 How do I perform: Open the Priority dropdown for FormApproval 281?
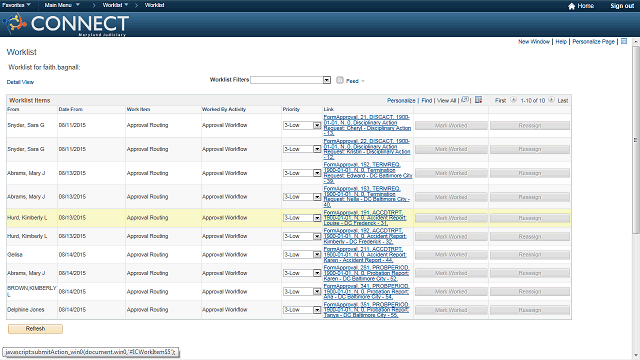pos(302,273)
